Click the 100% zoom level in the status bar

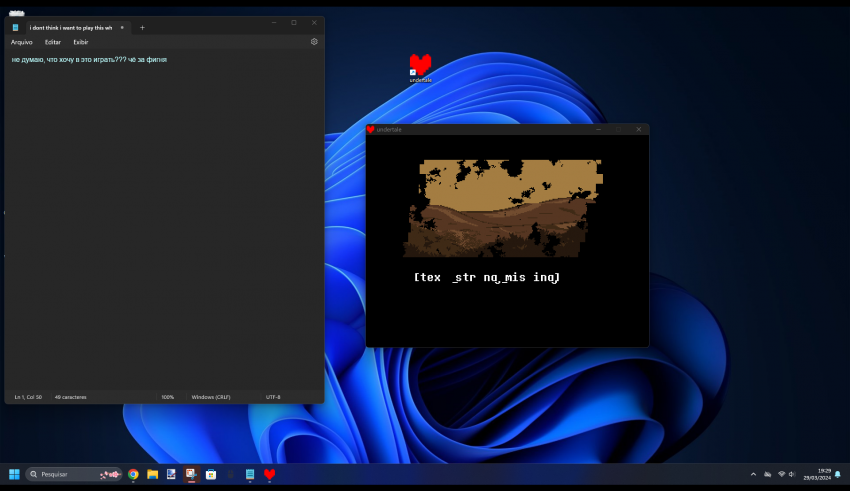(x=168, y=397)
